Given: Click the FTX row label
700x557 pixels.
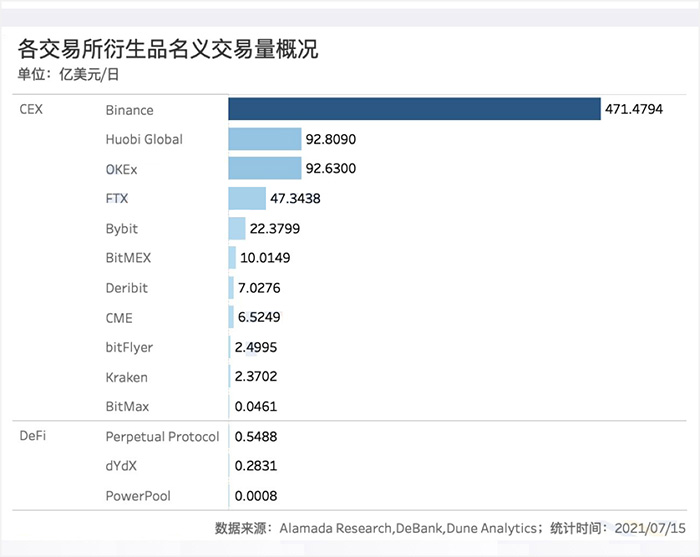Looking at the screenshot, I should pyautogui.click(x=117, y=198).
